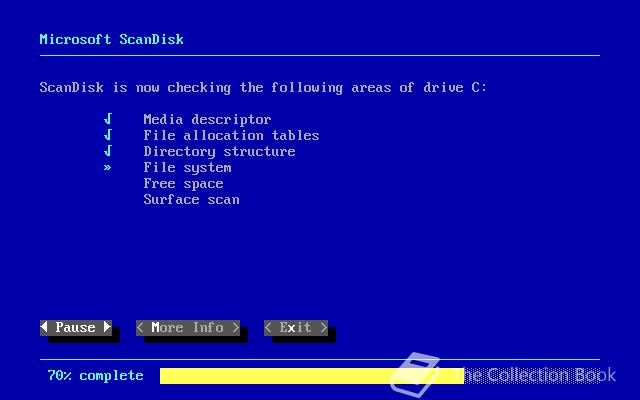Select the Directory structure line
The image size is (640, 400).
pos(220,151)
